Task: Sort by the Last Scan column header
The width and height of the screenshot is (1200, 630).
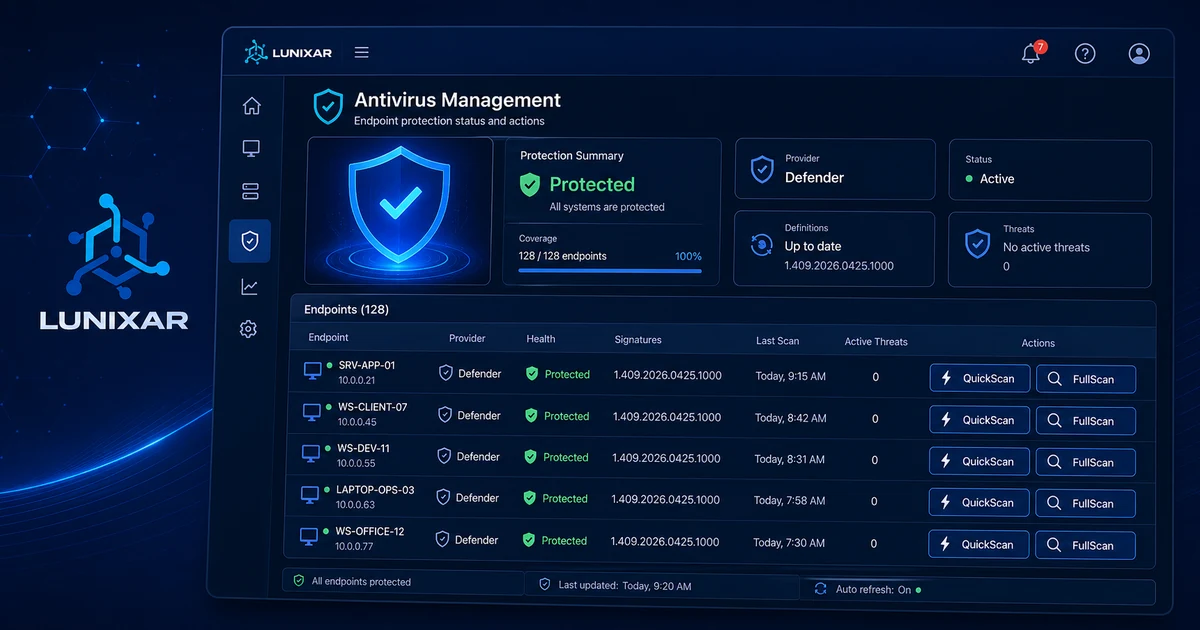Action: pos(777,341)
